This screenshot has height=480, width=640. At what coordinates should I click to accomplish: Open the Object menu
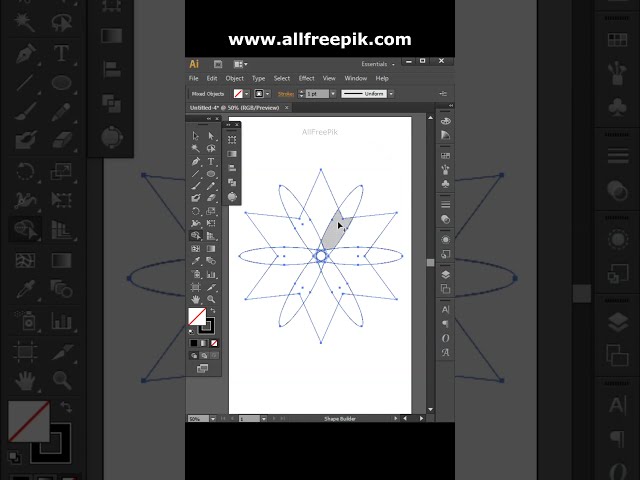[235, 78]
